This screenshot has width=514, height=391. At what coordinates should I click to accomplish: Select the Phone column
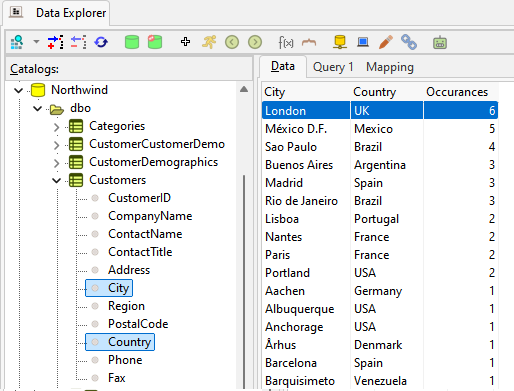pyautogui.click(x=125, y=360)
